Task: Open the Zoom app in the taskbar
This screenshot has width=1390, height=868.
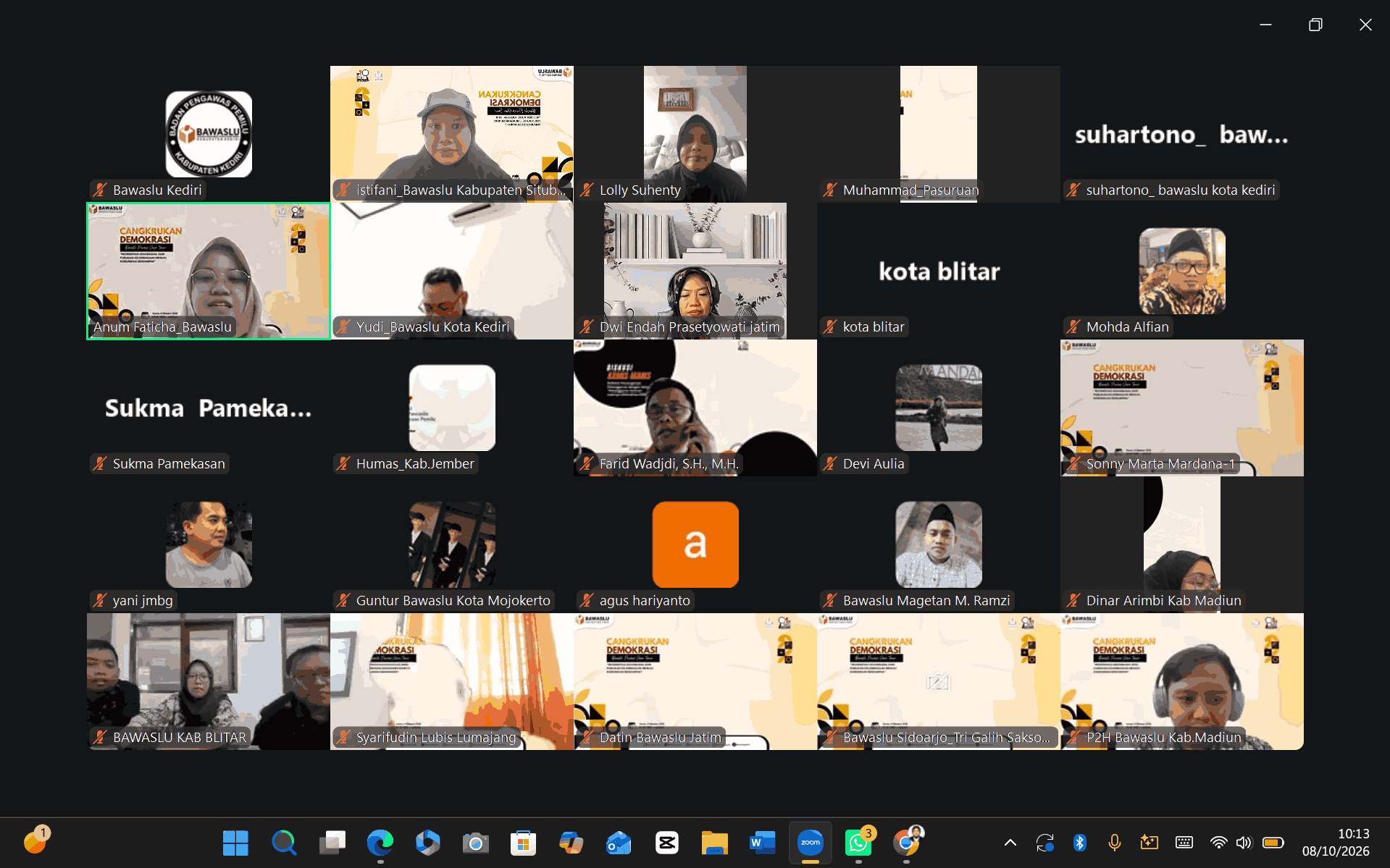Action: [810, 843]
